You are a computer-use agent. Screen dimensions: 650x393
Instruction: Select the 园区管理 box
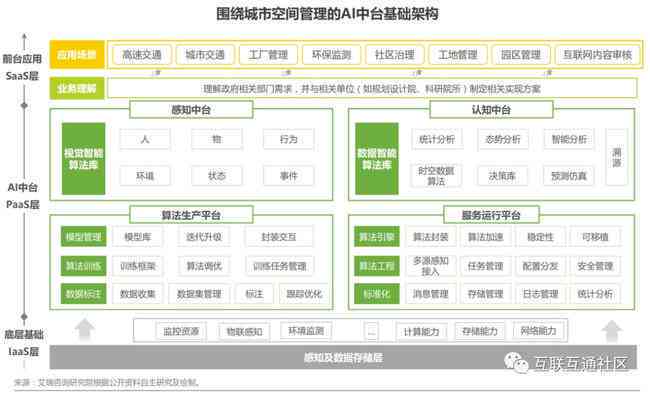pos(521,55)
